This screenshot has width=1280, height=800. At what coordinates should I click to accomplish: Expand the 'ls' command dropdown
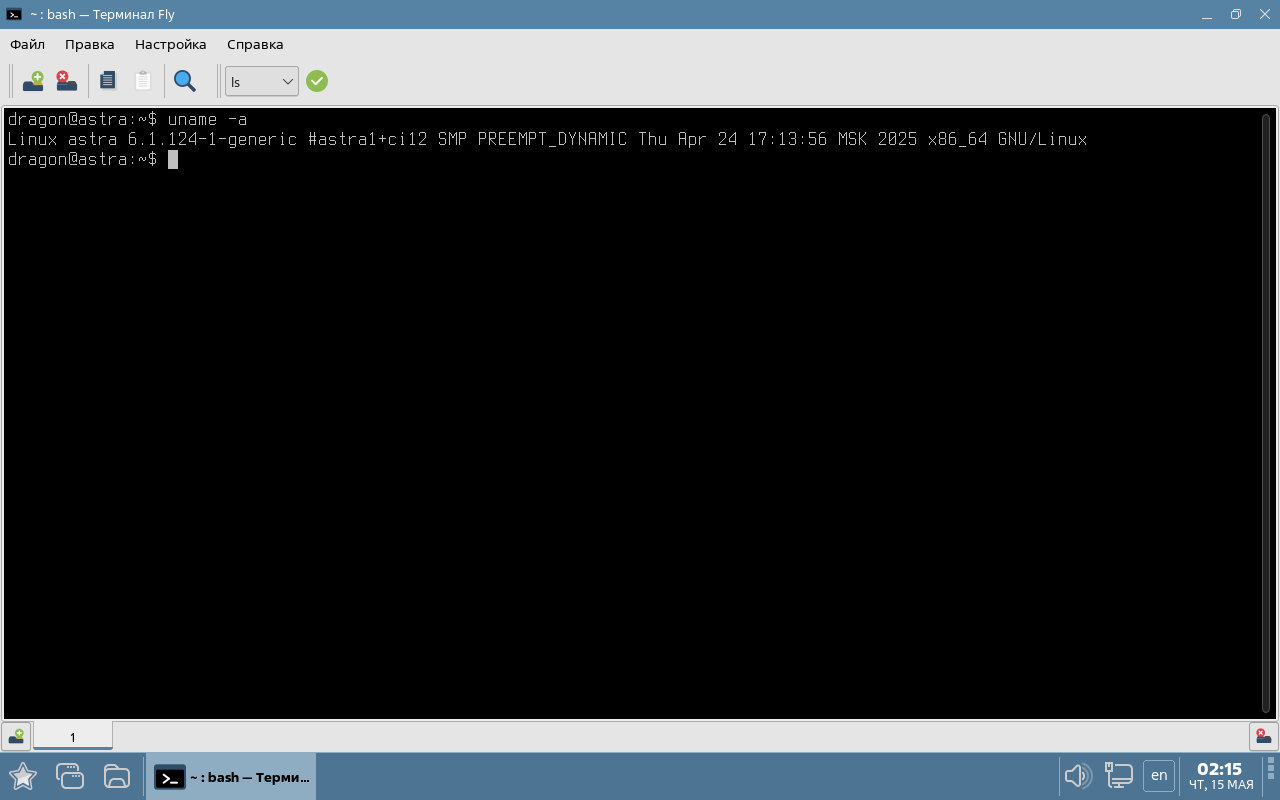(x=287, y=82)
